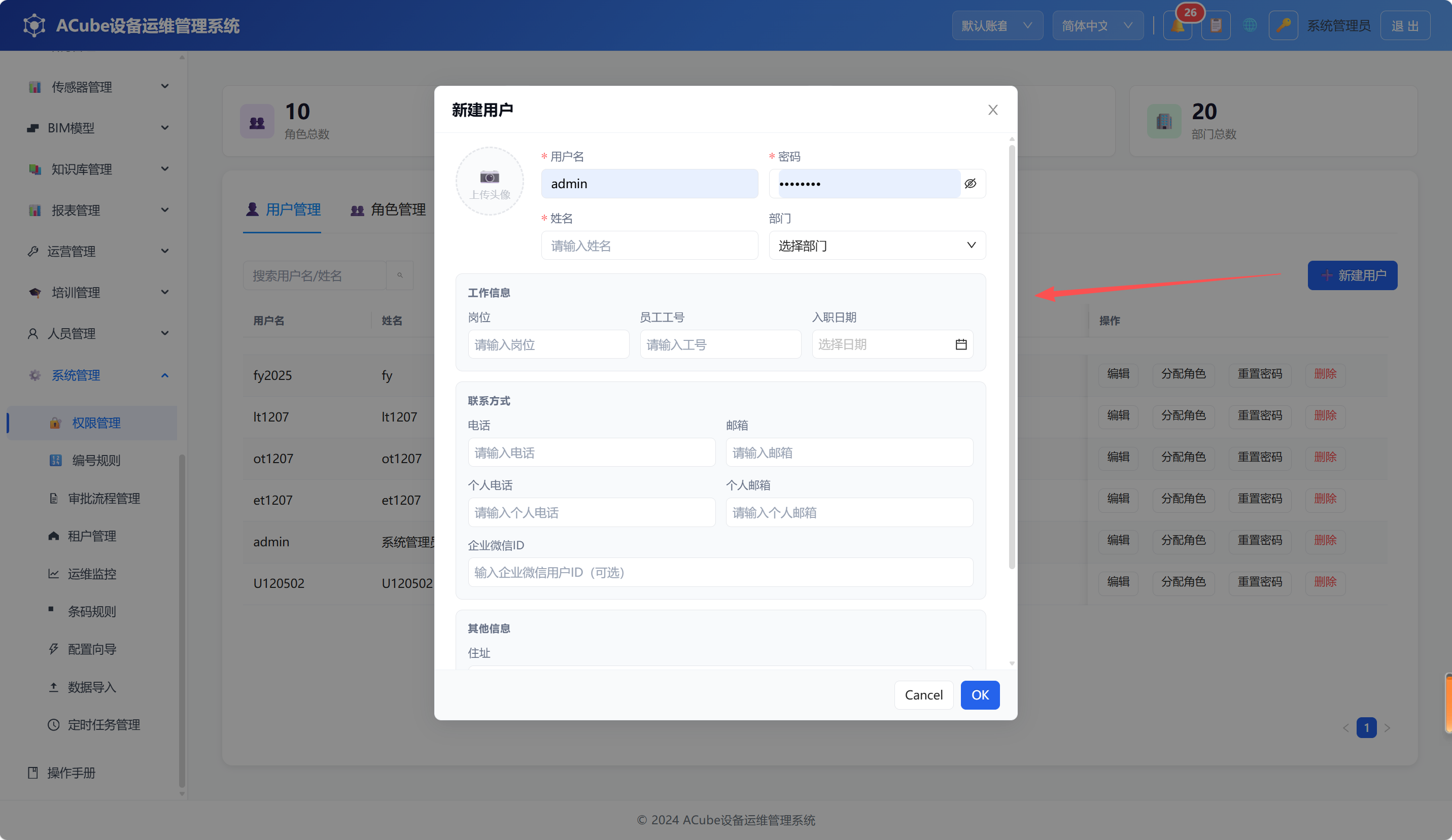Viewport: 1452px width, 840px height.
Task: Click the 新建用户 button
Action: (1352, 275)
